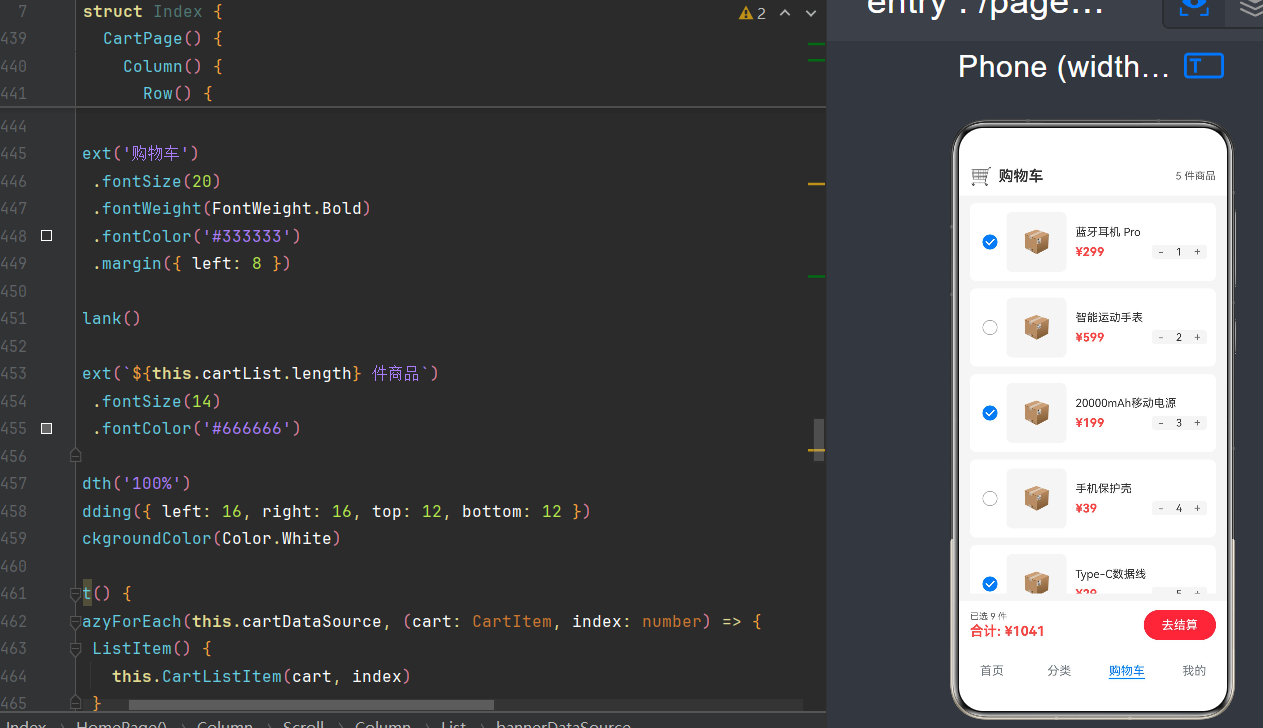Click the ¥599 price in preview

click(x=1090, y=337)
